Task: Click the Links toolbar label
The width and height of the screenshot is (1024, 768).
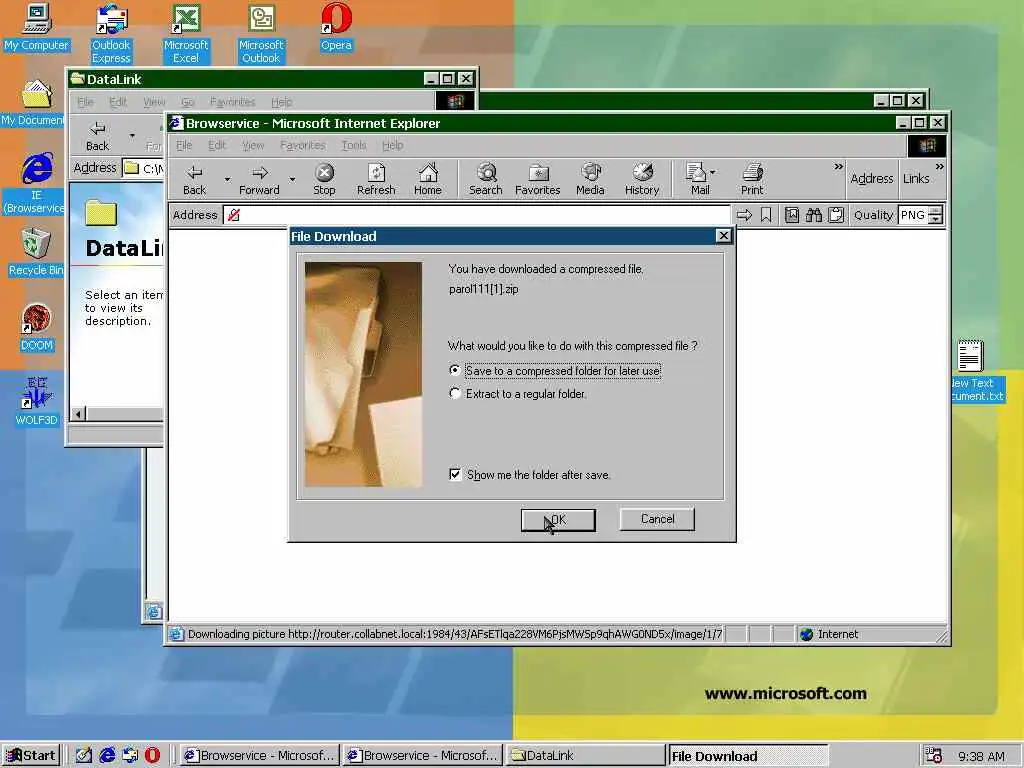Action: [916, 178]
